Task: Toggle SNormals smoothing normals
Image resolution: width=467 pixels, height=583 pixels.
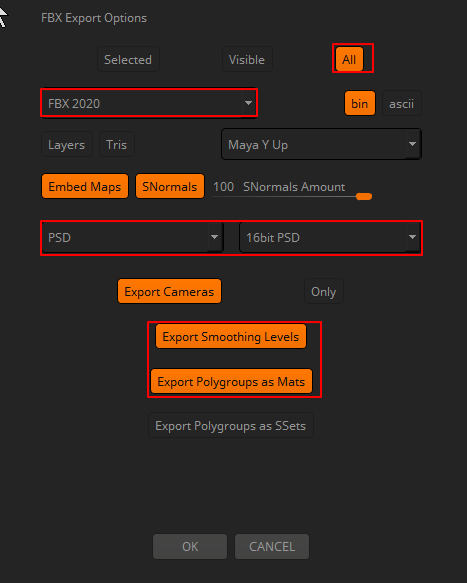Action: click(170, 186)
